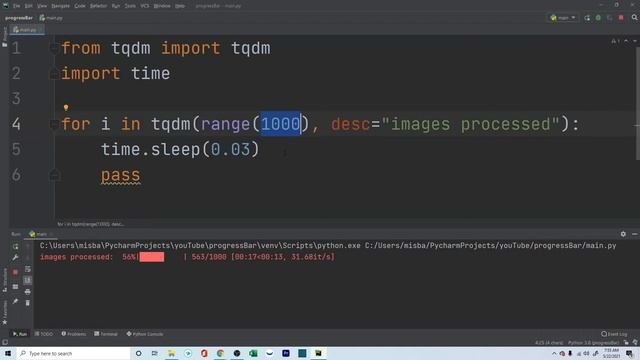The height and width of the screenshot is (360, 640).
Task: Click the green debug bug icon
Action: 598,18
